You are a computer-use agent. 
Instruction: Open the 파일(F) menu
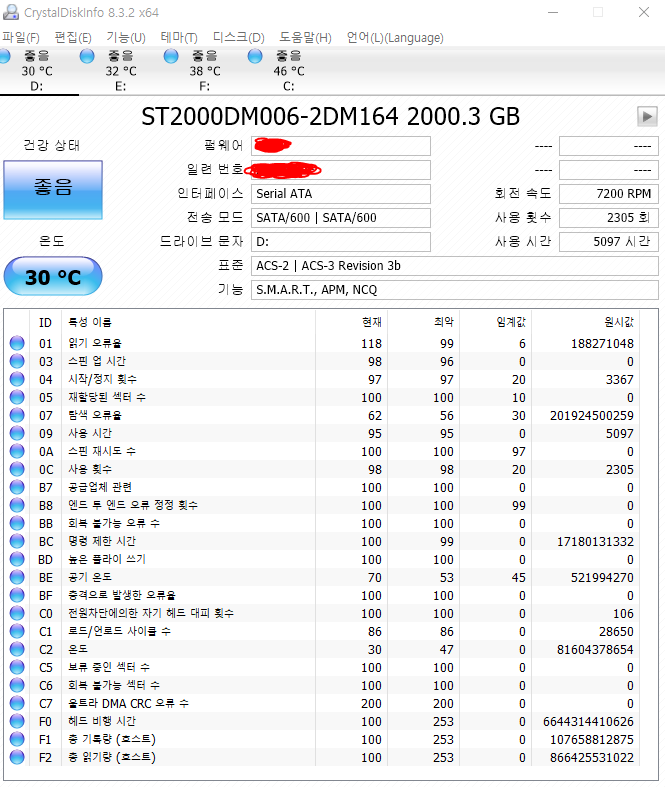point(21,38)
